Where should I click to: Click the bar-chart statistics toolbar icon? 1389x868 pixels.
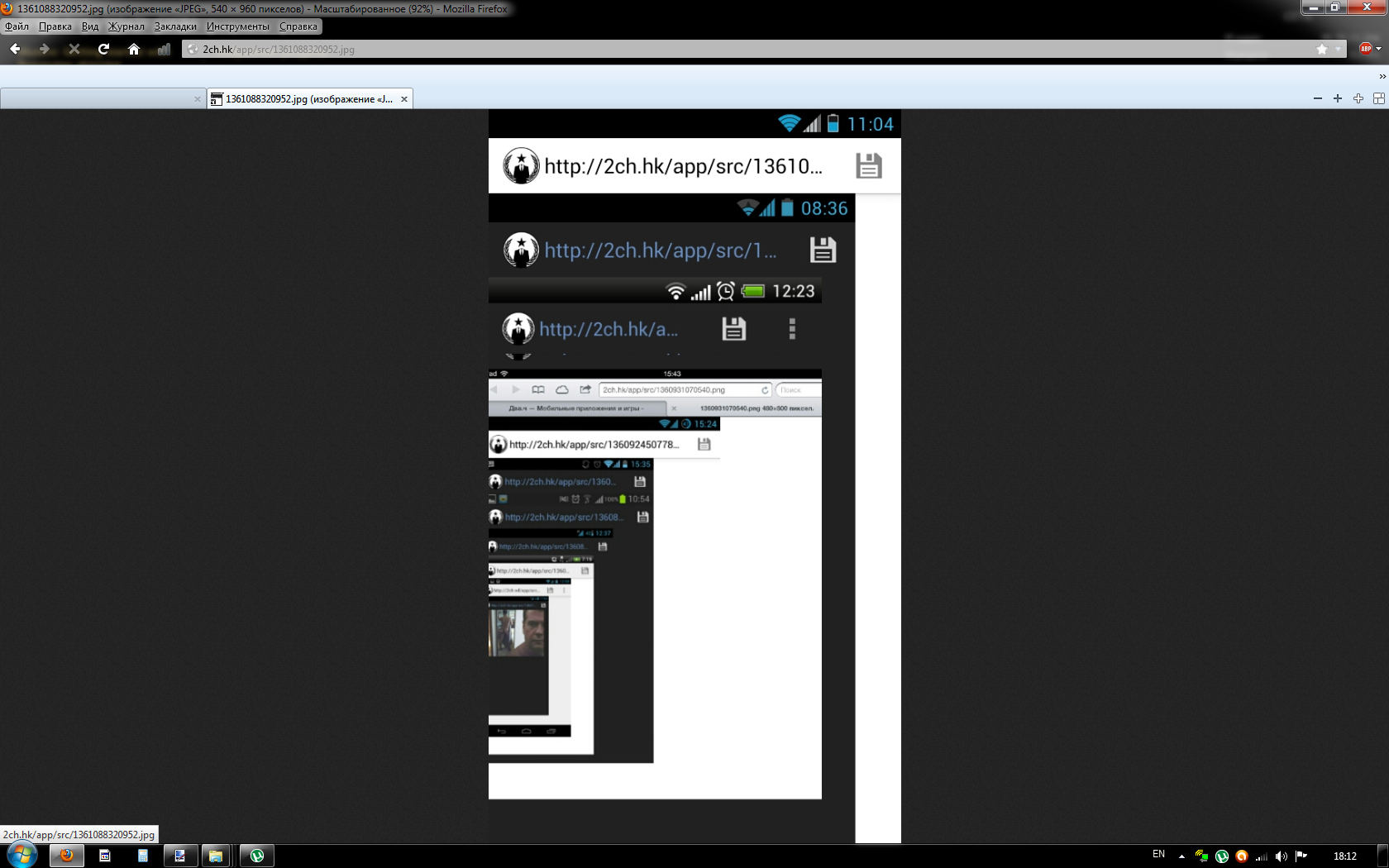[x=164, y=49]
